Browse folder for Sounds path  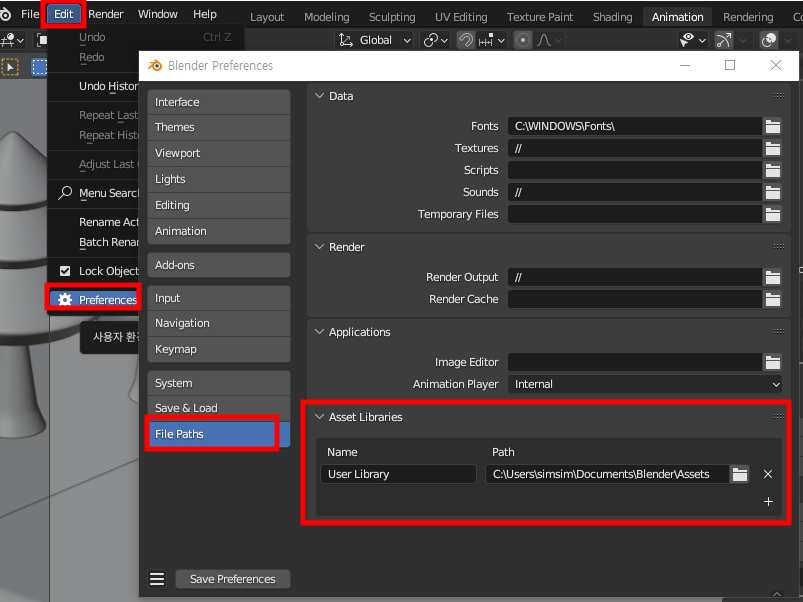click(773, 192)
